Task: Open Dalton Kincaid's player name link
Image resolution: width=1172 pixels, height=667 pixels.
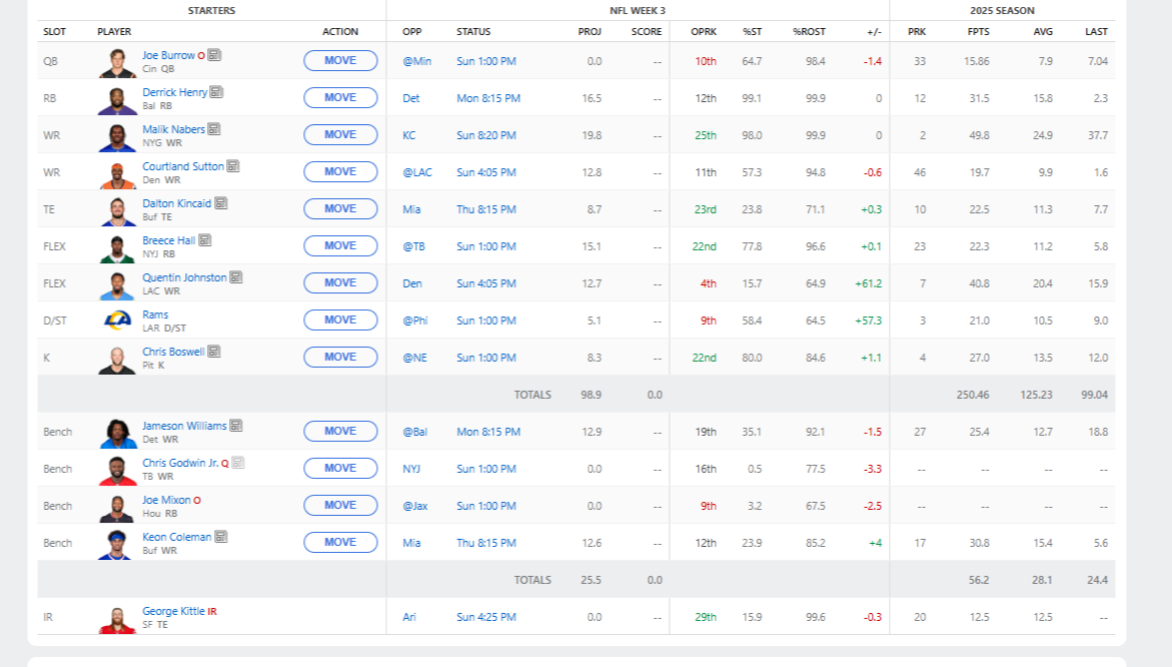Action: (176, 203)
